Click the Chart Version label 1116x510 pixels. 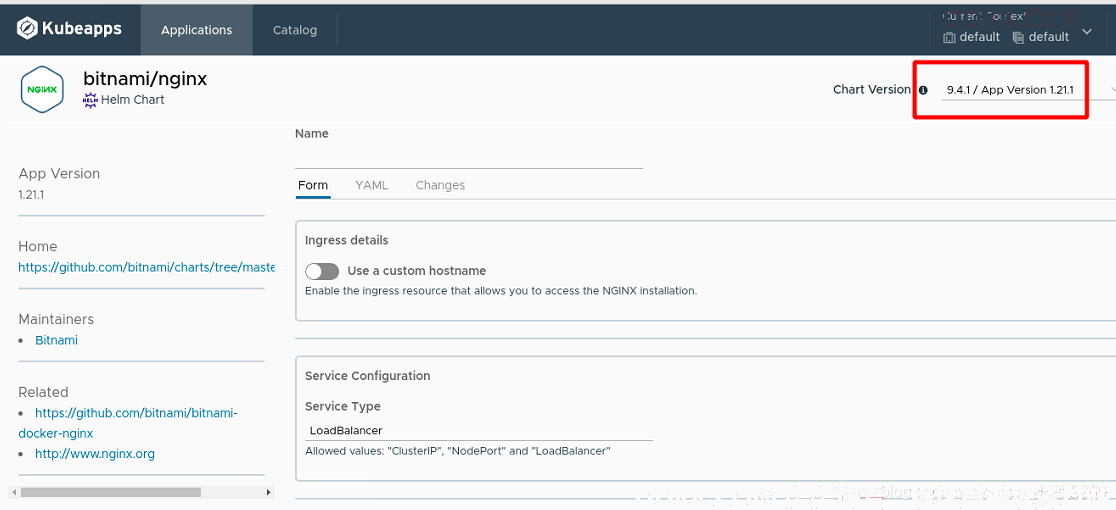(872, 90)
